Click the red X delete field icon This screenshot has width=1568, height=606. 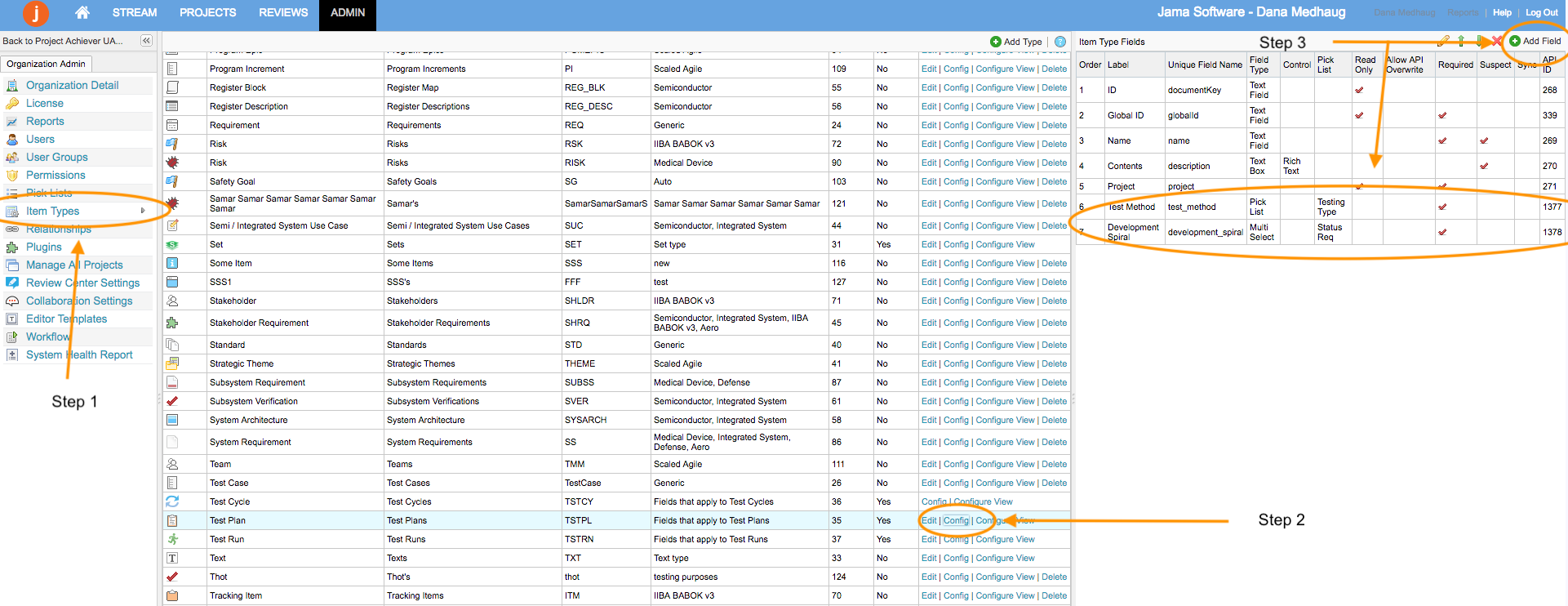point(1496,41)
